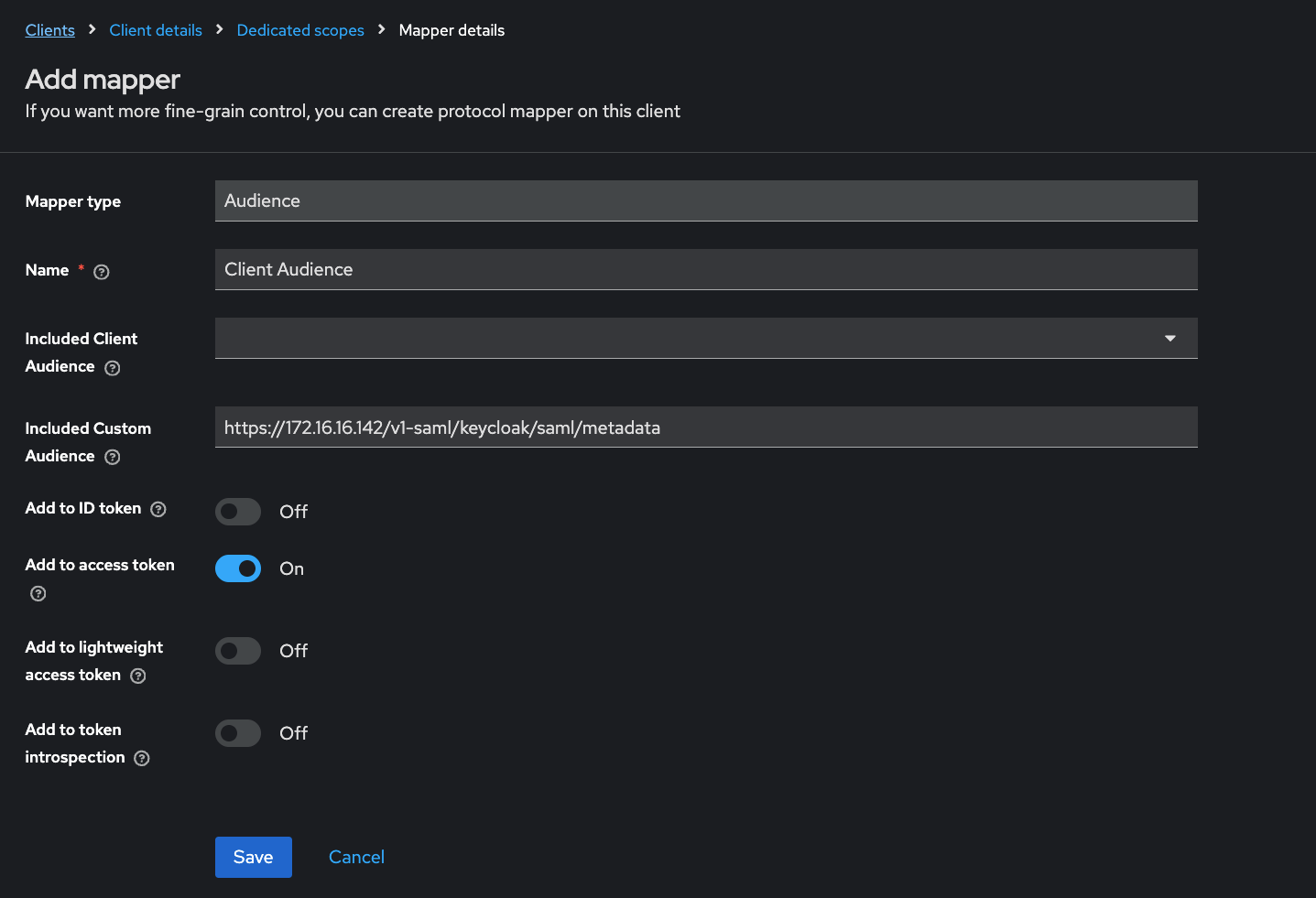Image resolution: width=1316 pixels, height=898 pixels.
Task: Click token introspection help icon
Action: 142,758
